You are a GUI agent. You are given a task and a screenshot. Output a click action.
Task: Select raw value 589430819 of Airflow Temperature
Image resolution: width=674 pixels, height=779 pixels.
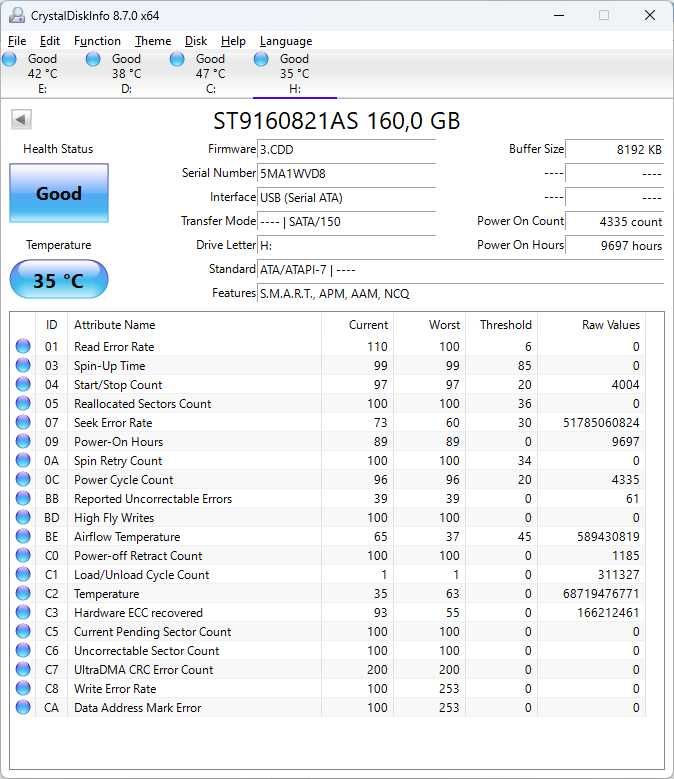click(x=608, y=537)
